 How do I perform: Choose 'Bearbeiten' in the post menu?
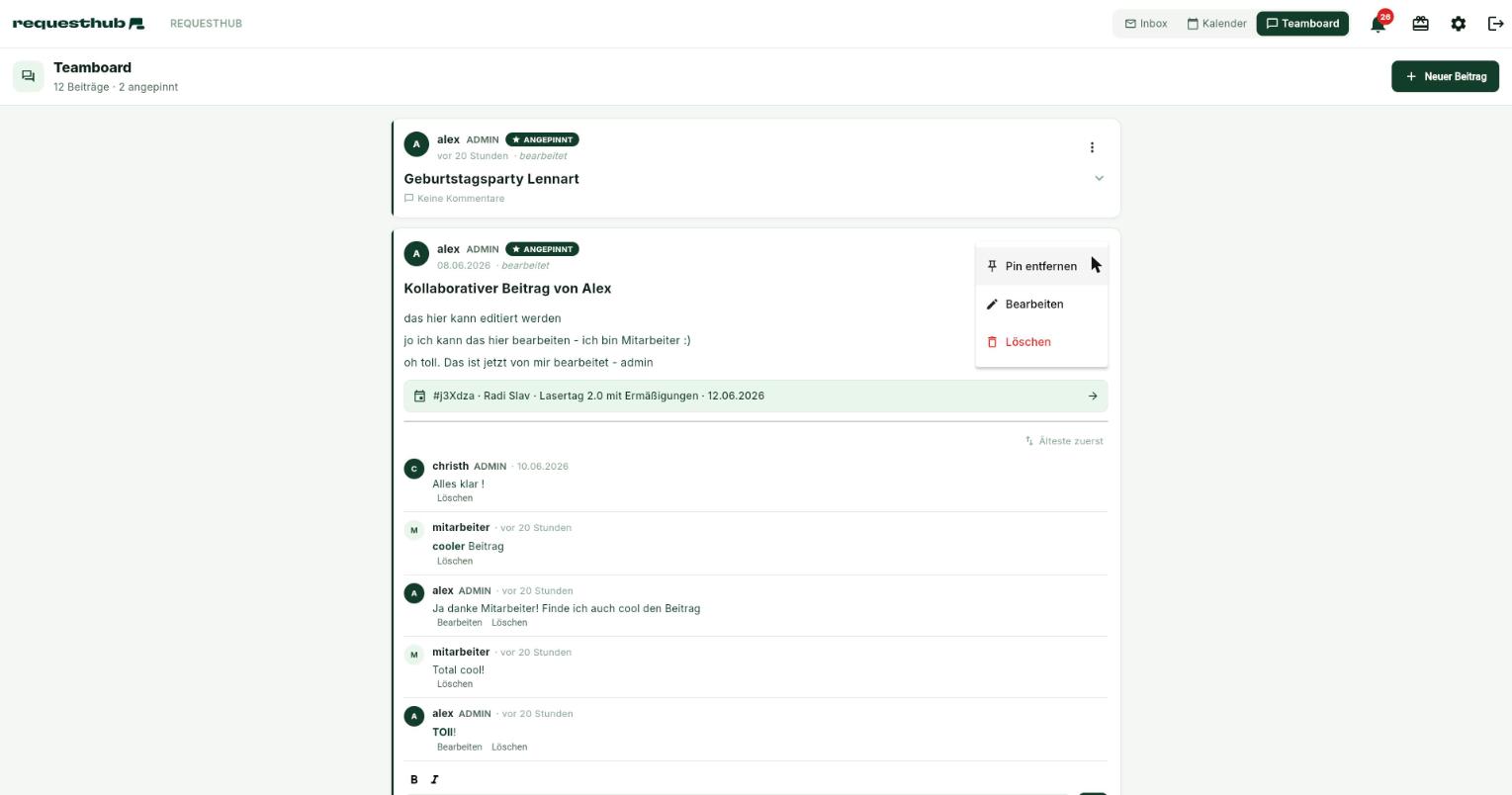[x=1041, y=304]
